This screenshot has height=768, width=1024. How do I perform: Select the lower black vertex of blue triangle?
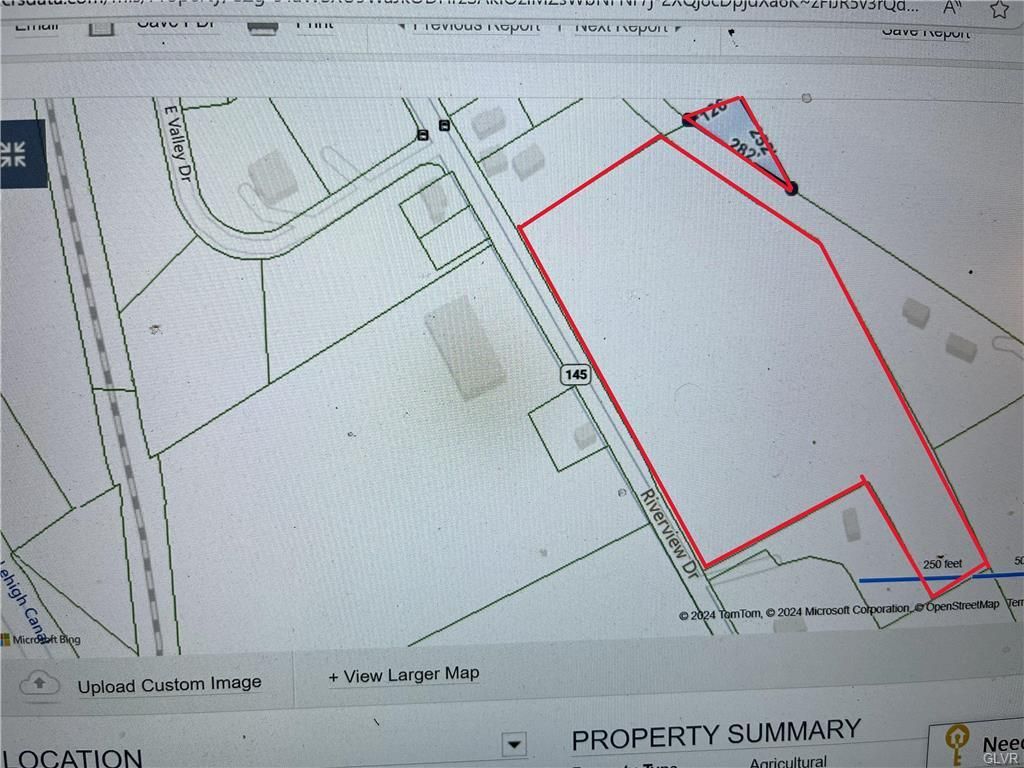point(792,189)
